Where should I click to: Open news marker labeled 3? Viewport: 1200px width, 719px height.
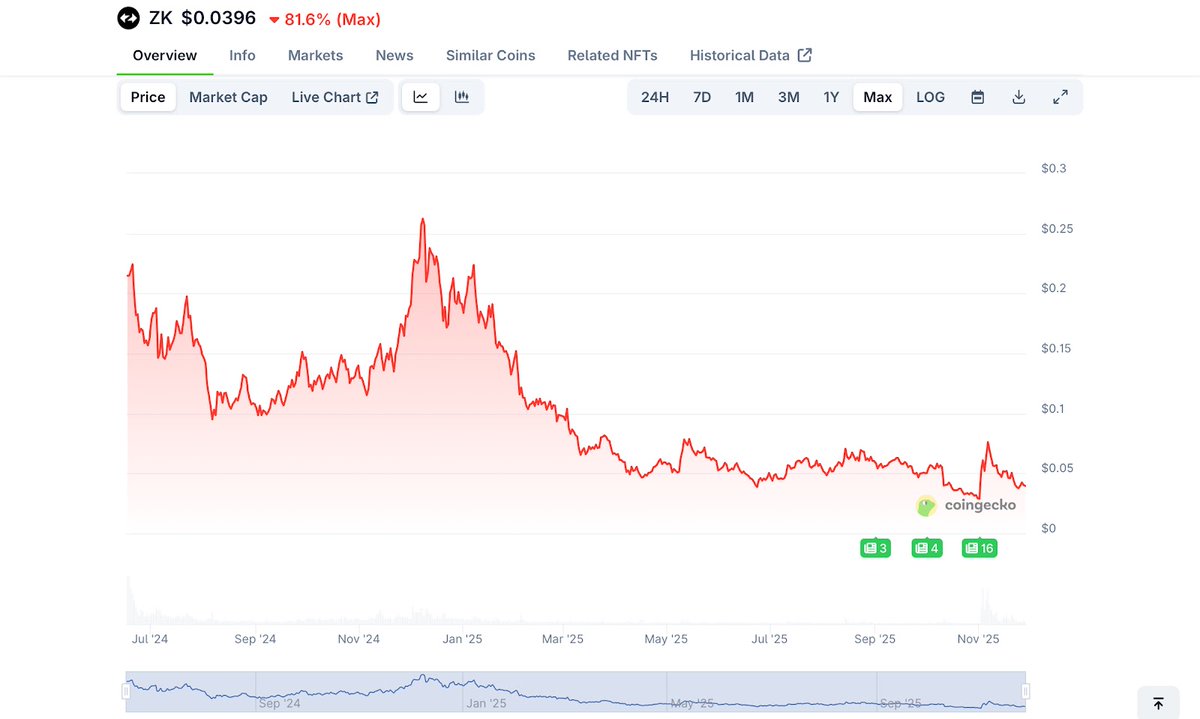875,548
